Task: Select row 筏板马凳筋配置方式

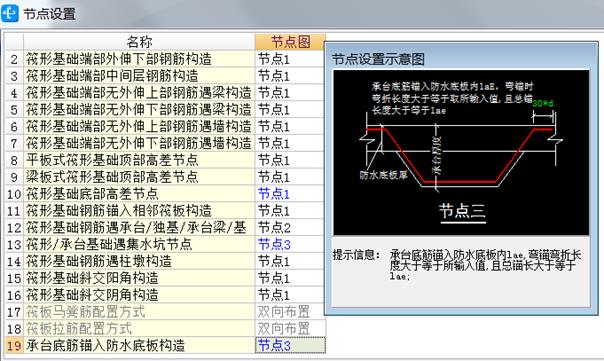Action: [x=139, y=311]
